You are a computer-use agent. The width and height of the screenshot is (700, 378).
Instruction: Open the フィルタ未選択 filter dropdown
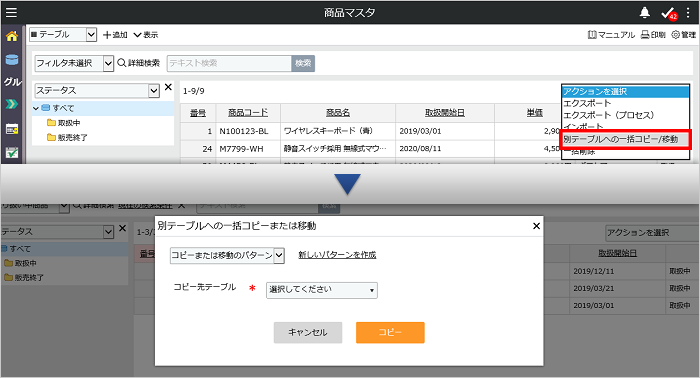pyautogui.click(x=74, y=63)
